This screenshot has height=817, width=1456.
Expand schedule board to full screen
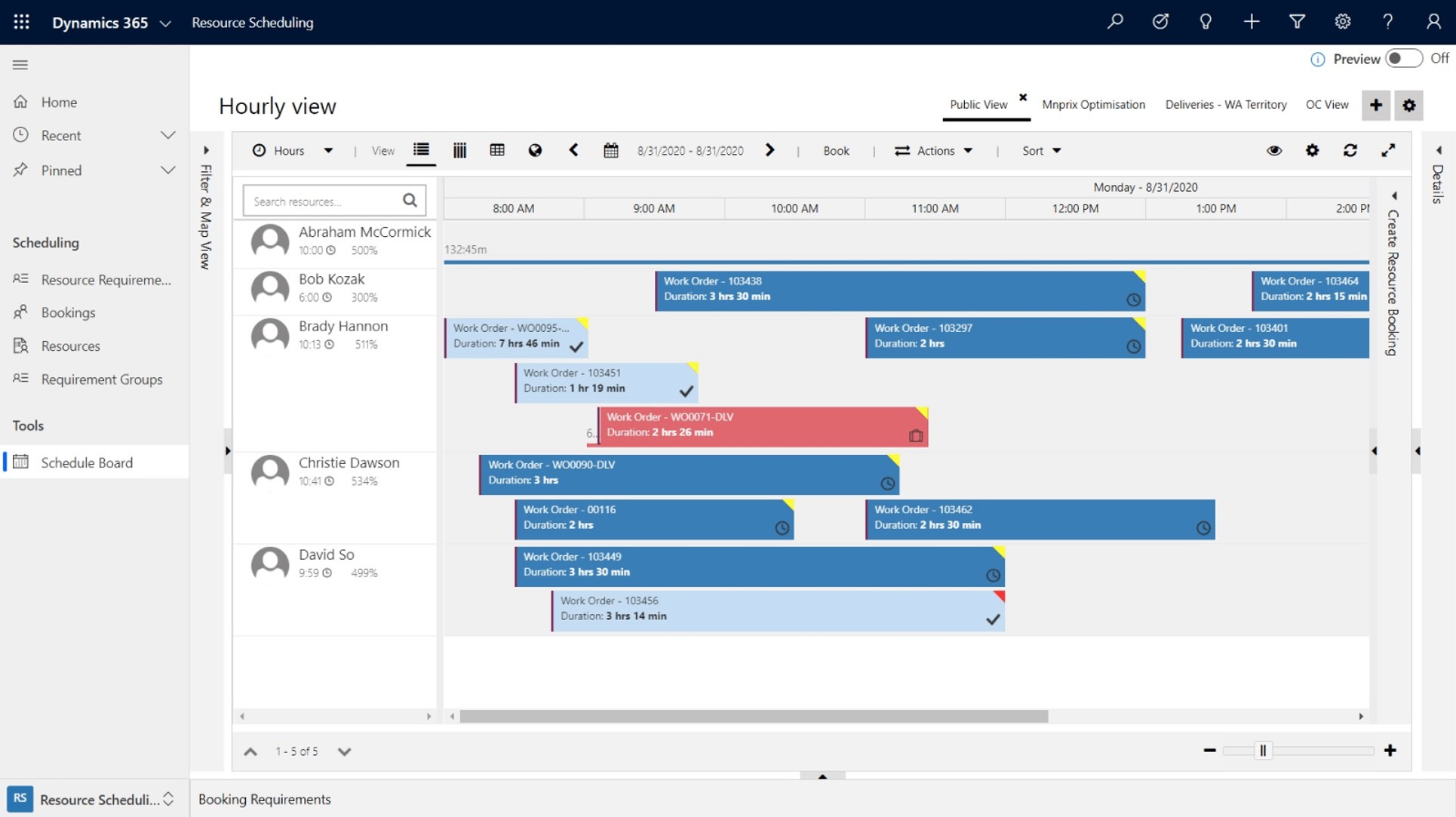1388,150
